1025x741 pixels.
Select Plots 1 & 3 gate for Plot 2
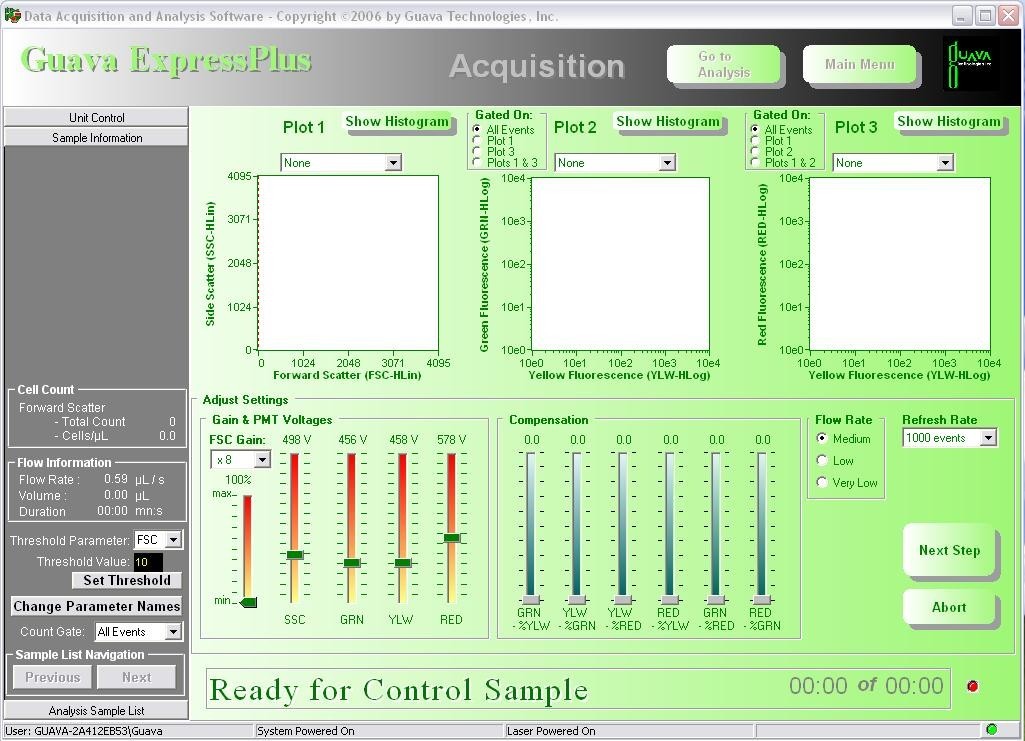(477, 162)
